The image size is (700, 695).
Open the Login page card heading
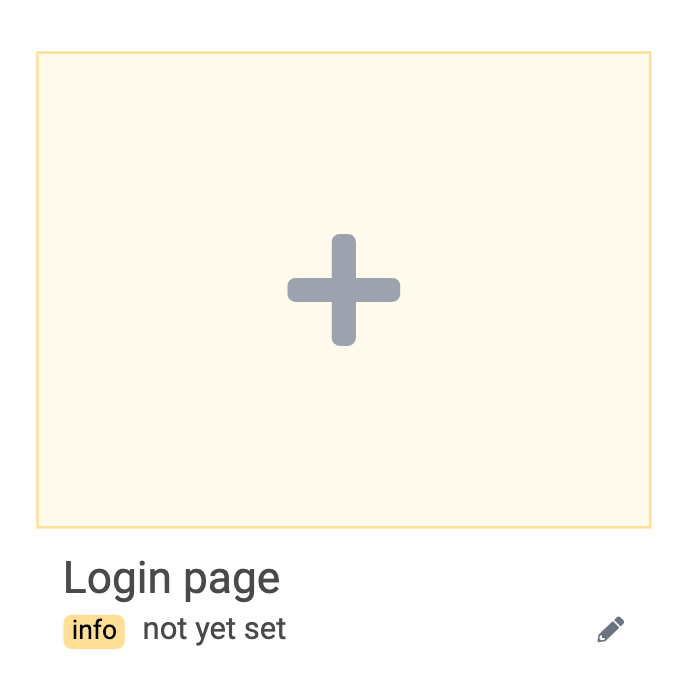[x=172, y=579]
